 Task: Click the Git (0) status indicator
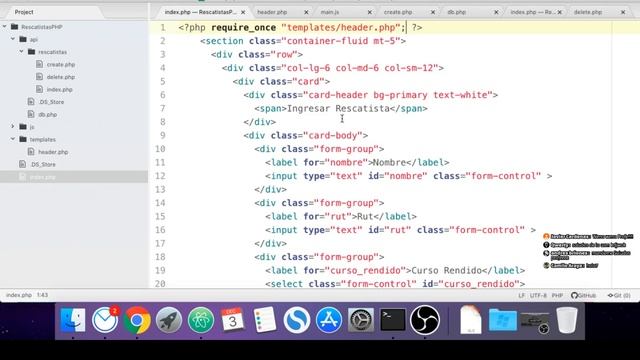coord(619,295)
